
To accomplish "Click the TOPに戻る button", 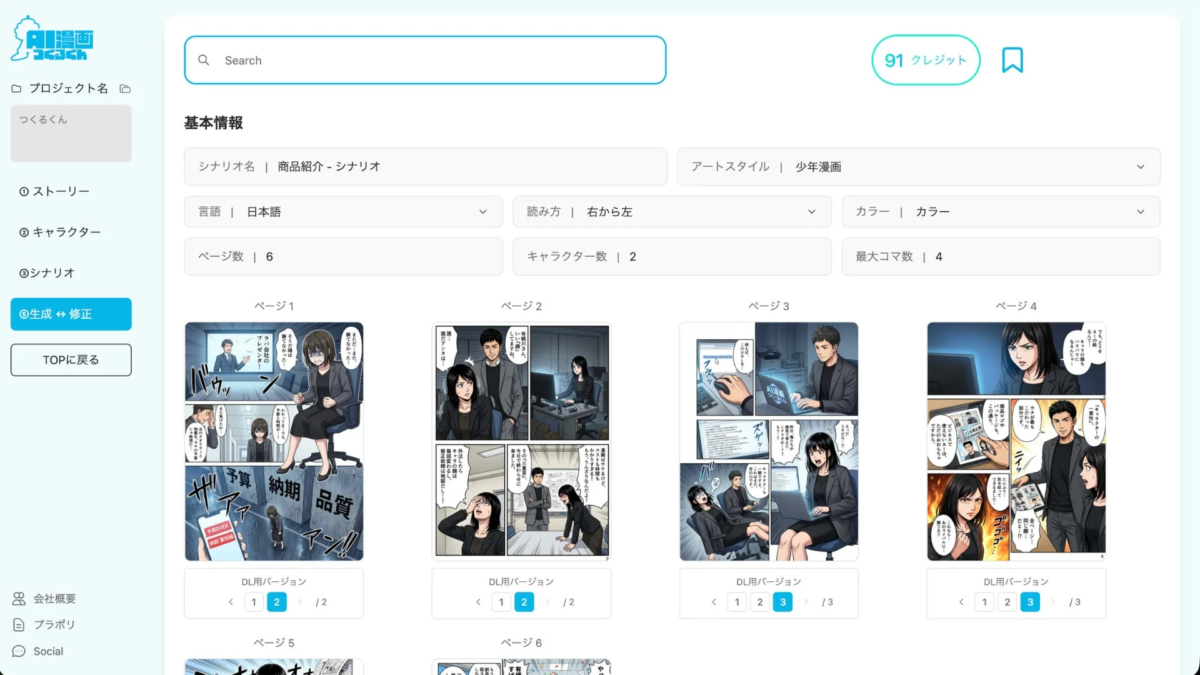I will tap(70, 359).
